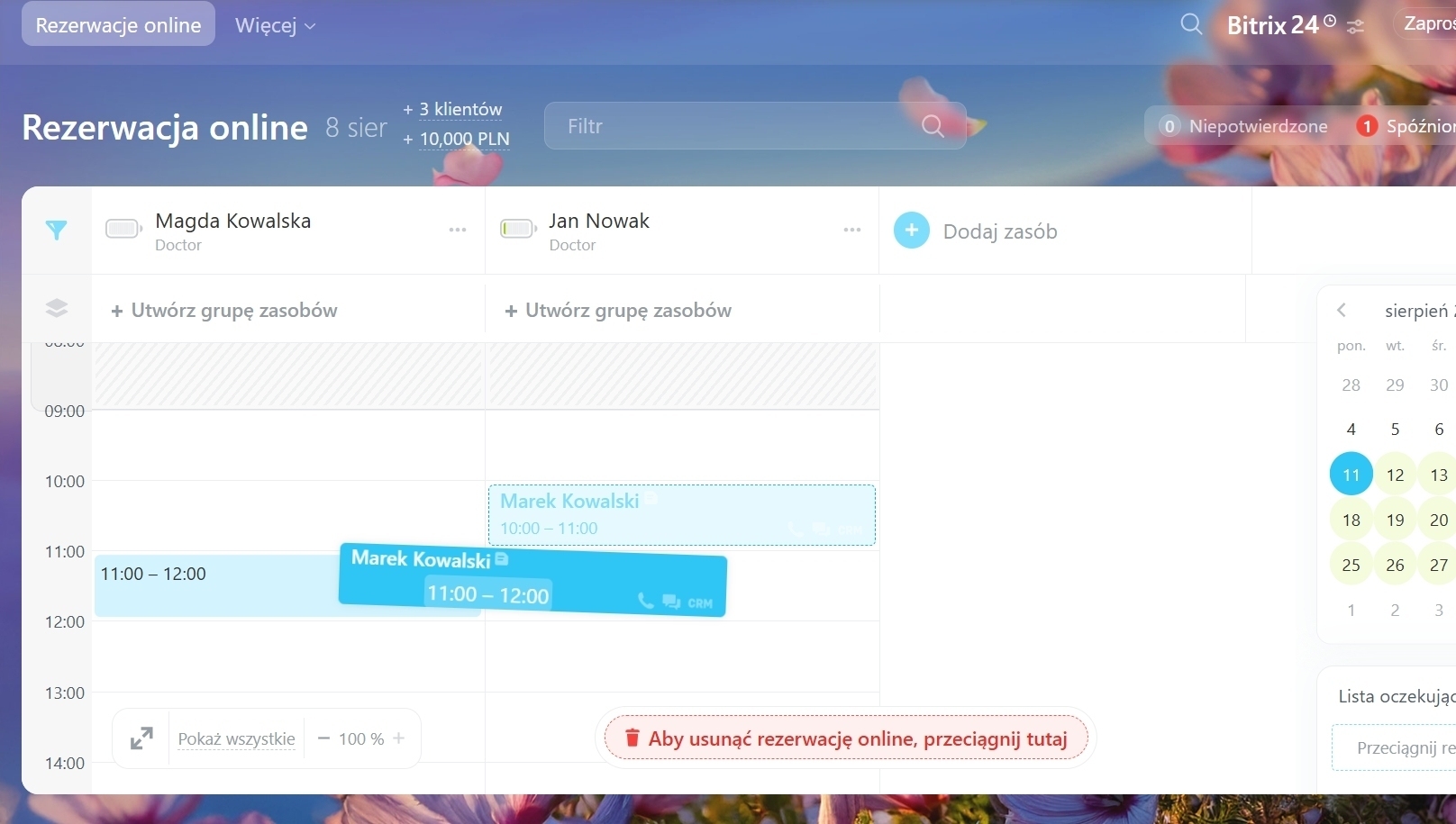
Task: Decrease zoom with minus button
Action: [x=323, y=738]
